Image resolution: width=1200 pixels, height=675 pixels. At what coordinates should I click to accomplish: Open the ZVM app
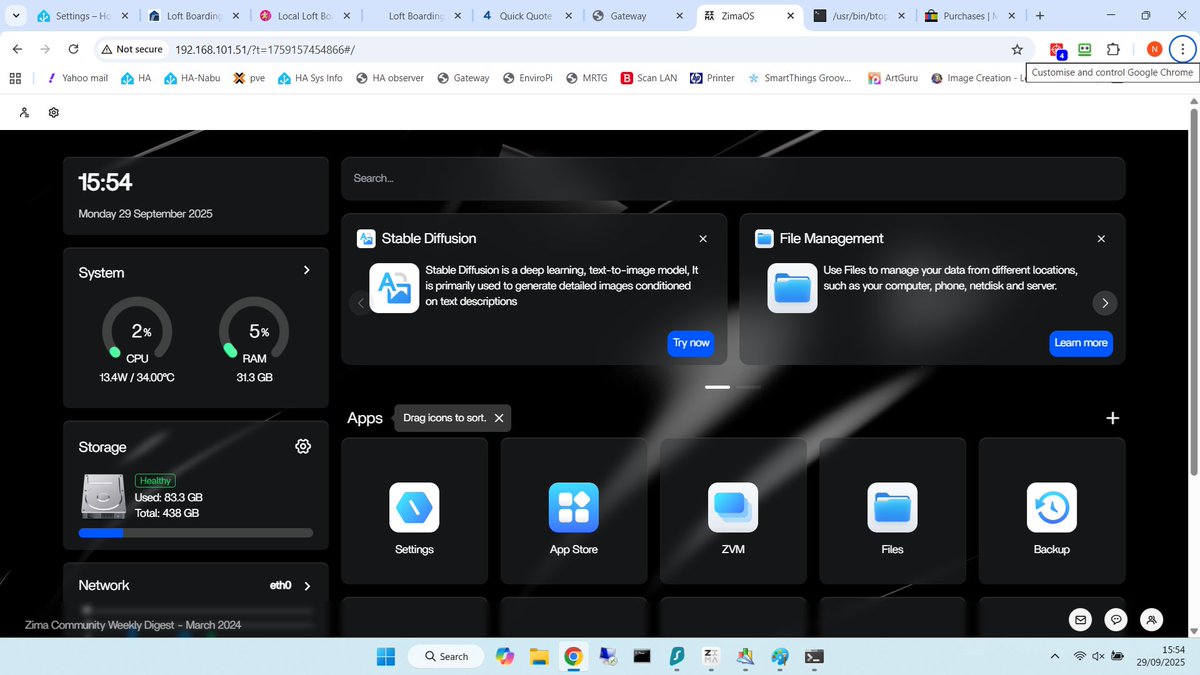coord(733,510)
